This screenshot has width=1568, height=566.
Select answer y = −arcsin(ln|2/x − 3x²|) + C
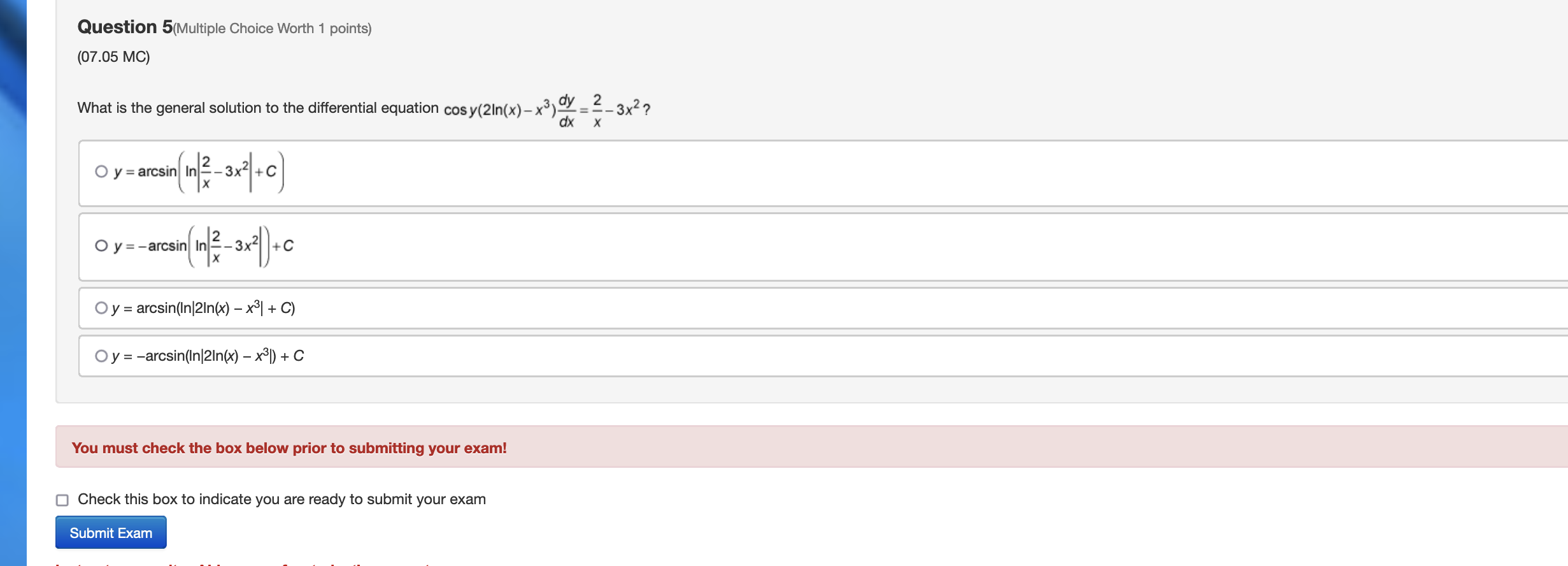(x=101, y=245)
